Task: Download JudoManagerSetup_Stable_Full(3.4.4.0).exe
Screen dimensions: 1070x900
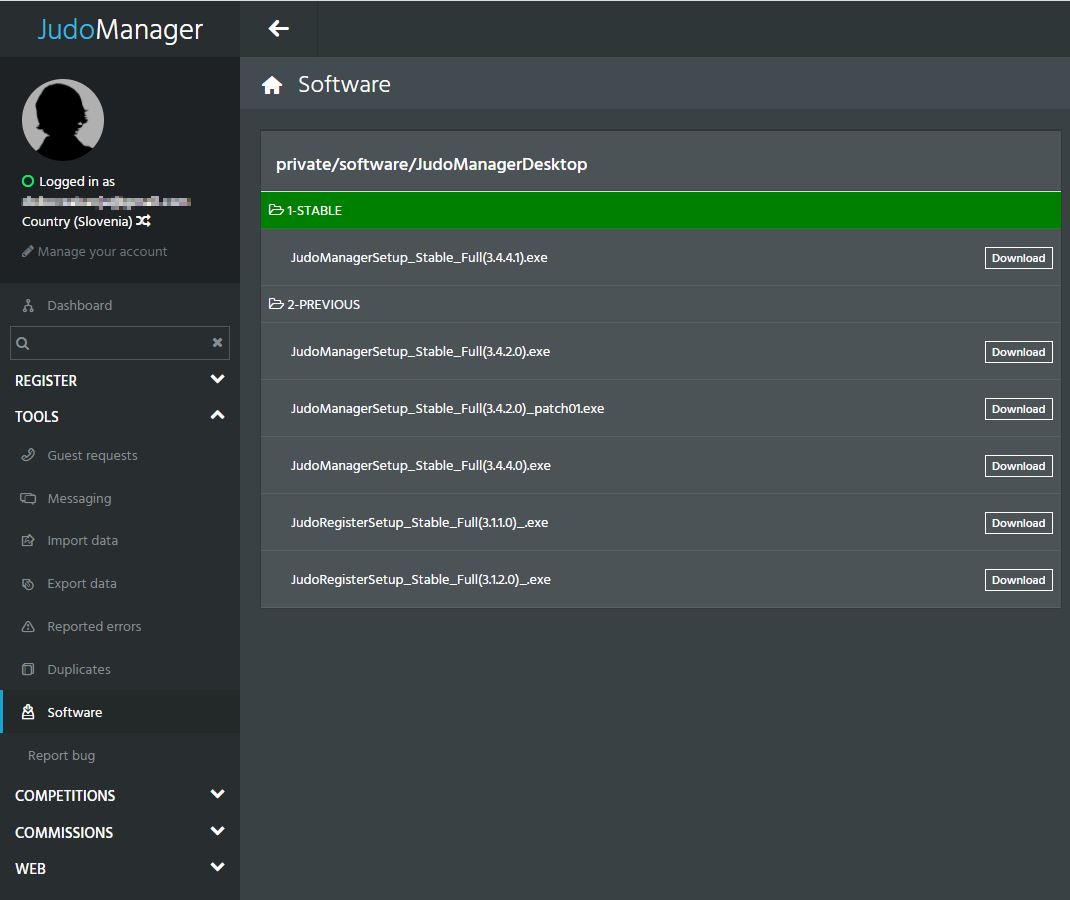Action: pyautogui.click(x=1018, y=466)
